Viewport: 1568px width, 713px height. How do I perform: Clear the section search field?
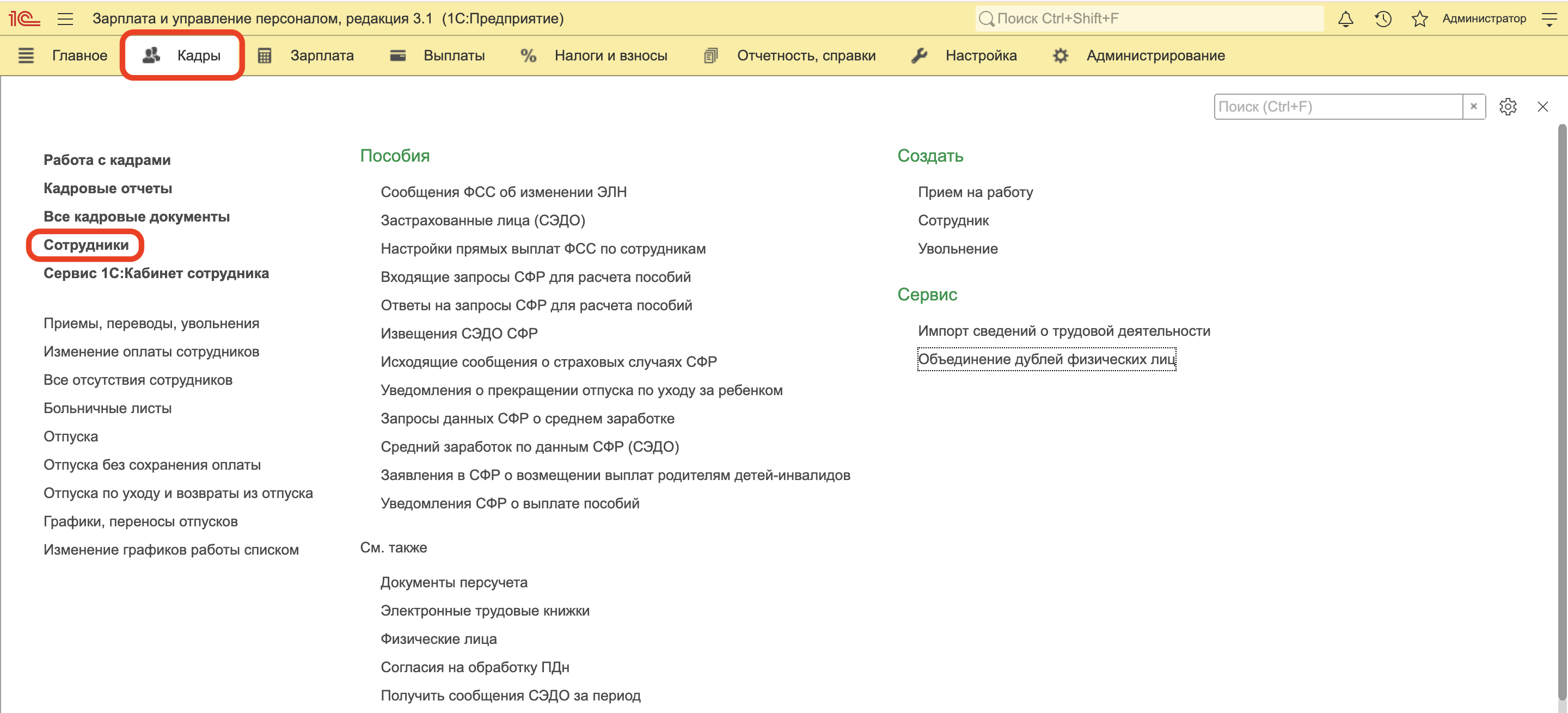pos(1473,107)
